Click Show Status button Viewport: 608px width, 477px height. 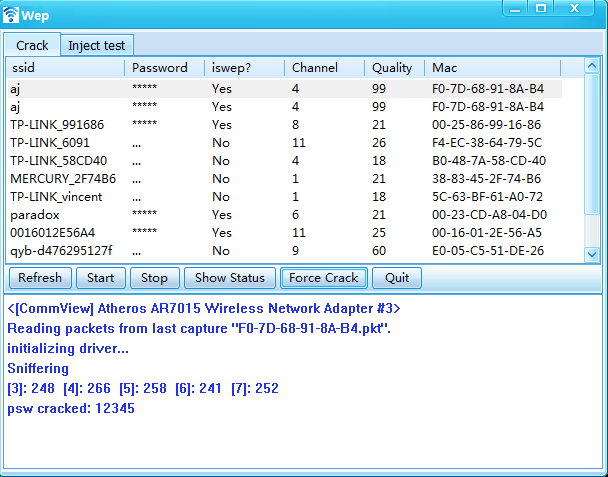pyautogui.click(x=230, y=278)
